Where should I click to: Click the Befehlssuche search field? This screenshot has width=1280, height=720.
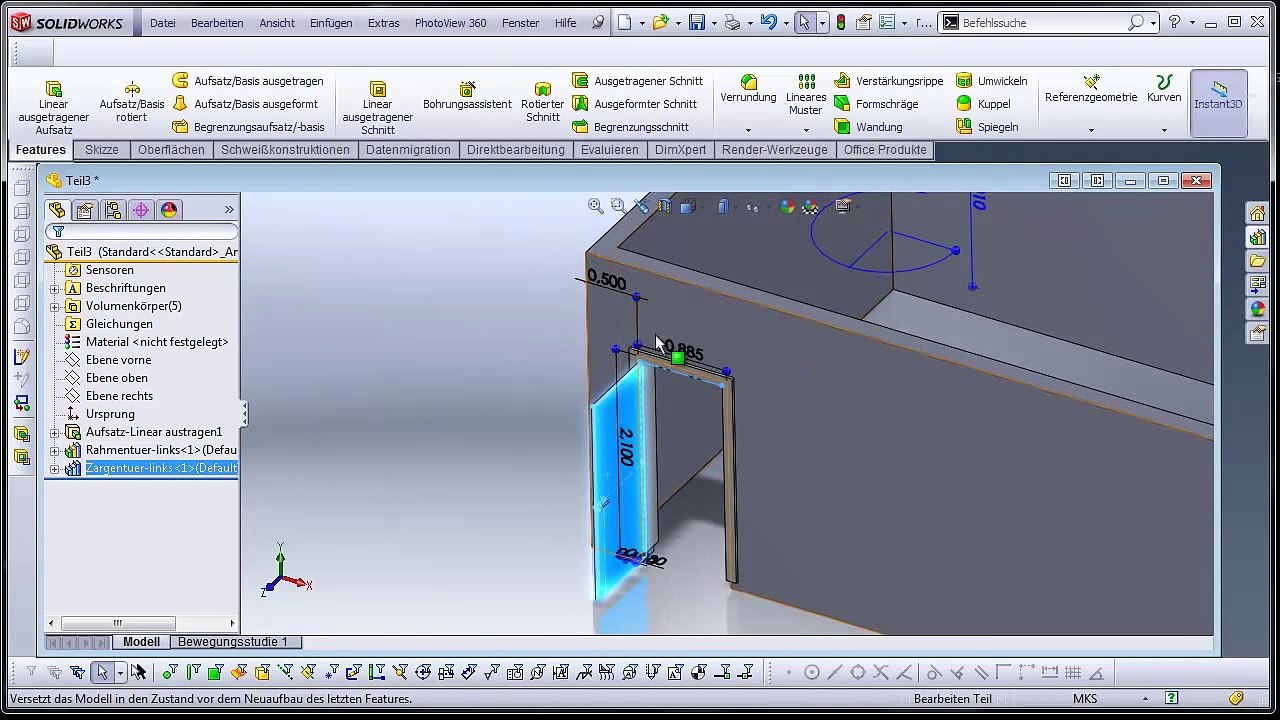(x=1041, y=22)
